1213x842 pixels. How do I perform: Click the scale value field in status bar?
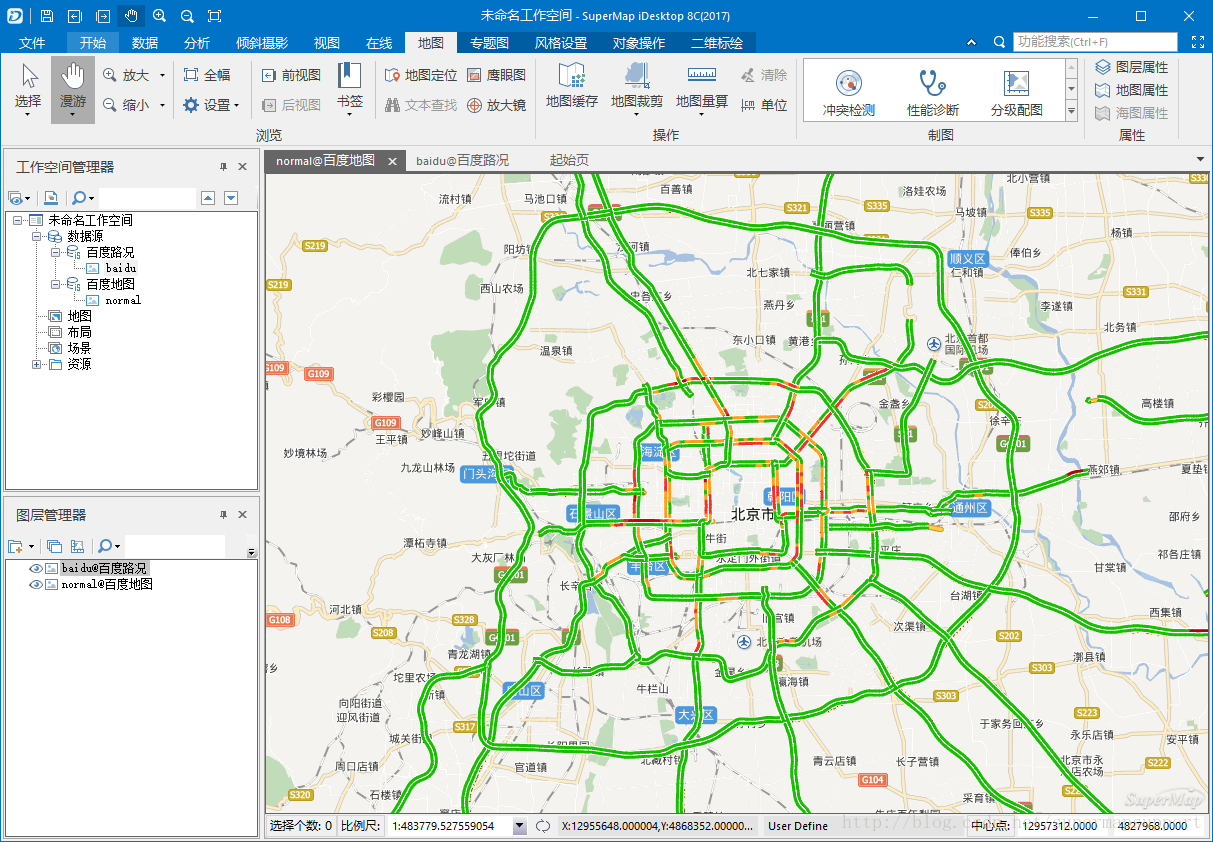point(450,826)
